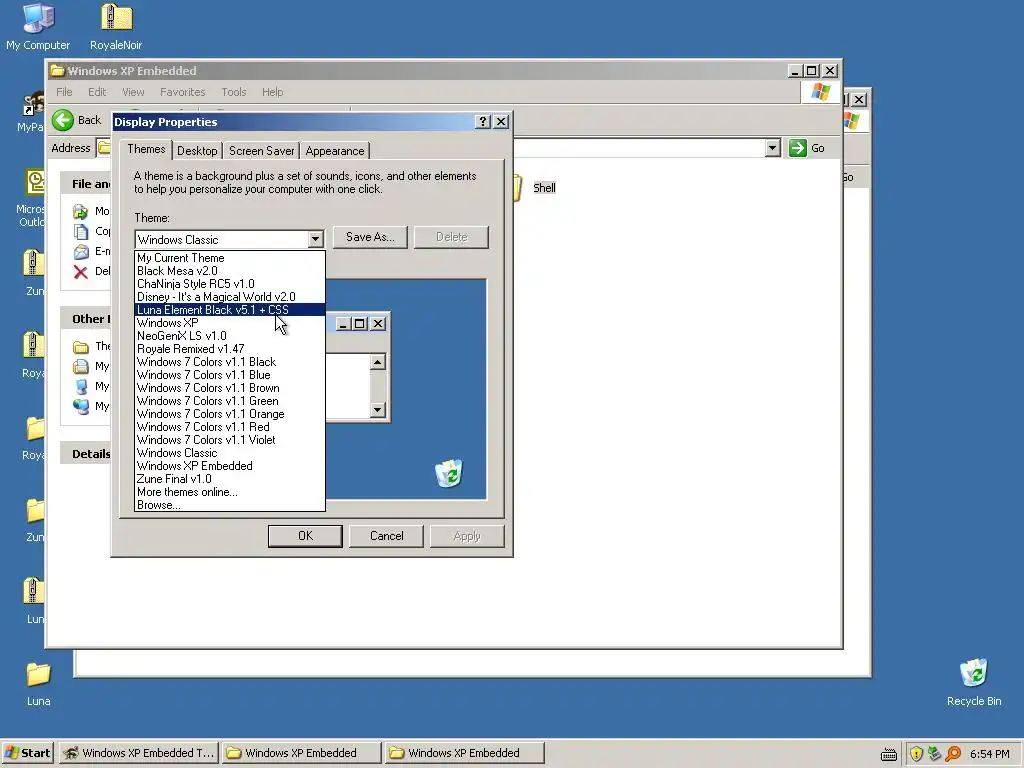Open the View menu in Explorer
Viewport: 1024px width, 768px height.
[133, 92]
